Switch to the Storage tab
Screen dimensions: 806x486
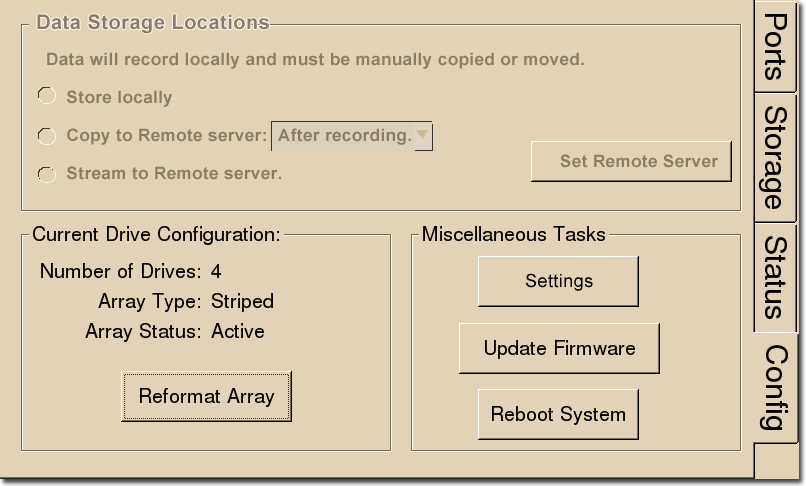tap(775, 158)
